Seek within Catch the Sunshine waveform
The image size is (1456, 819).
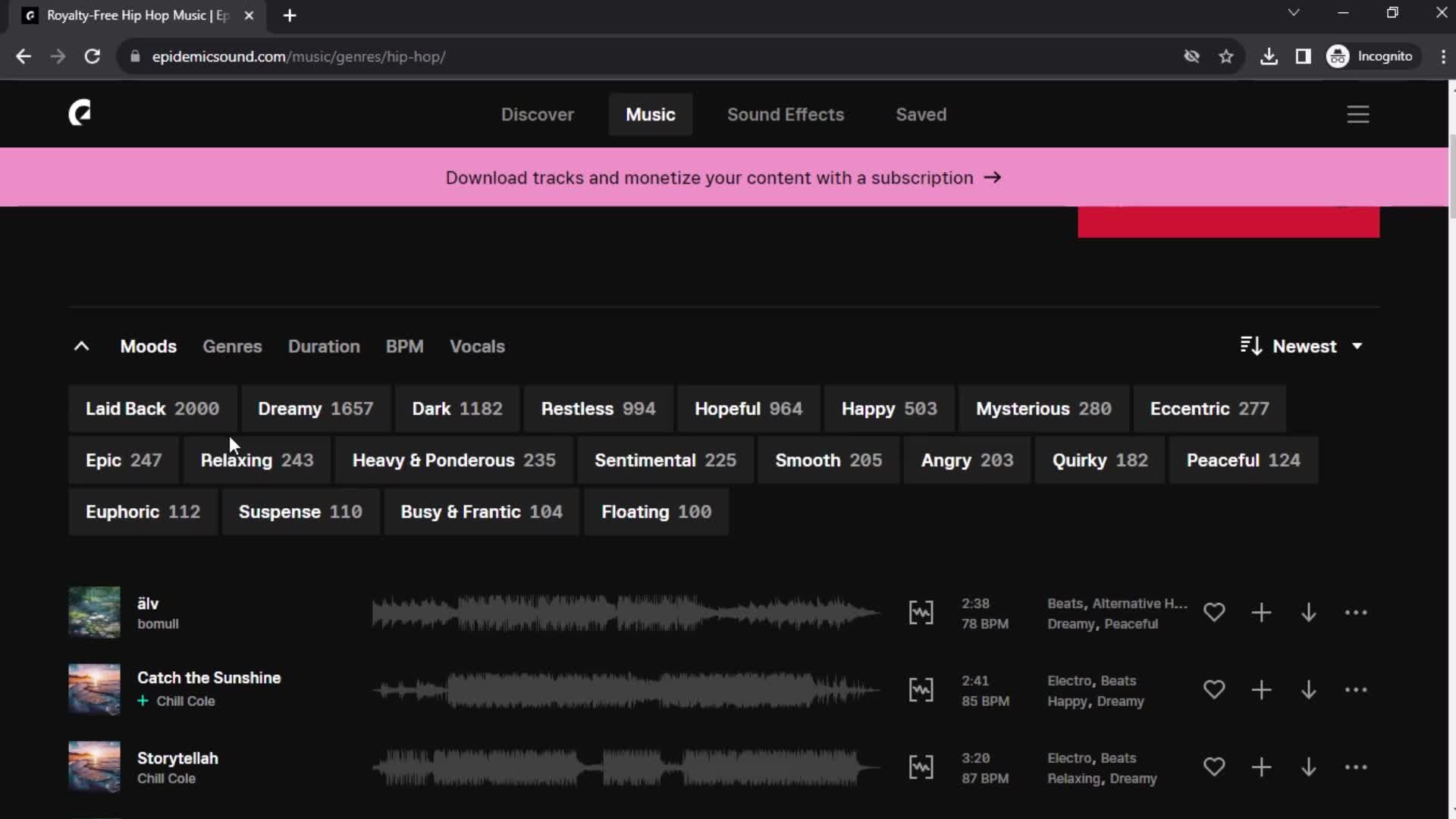click(x=626, y=689)
